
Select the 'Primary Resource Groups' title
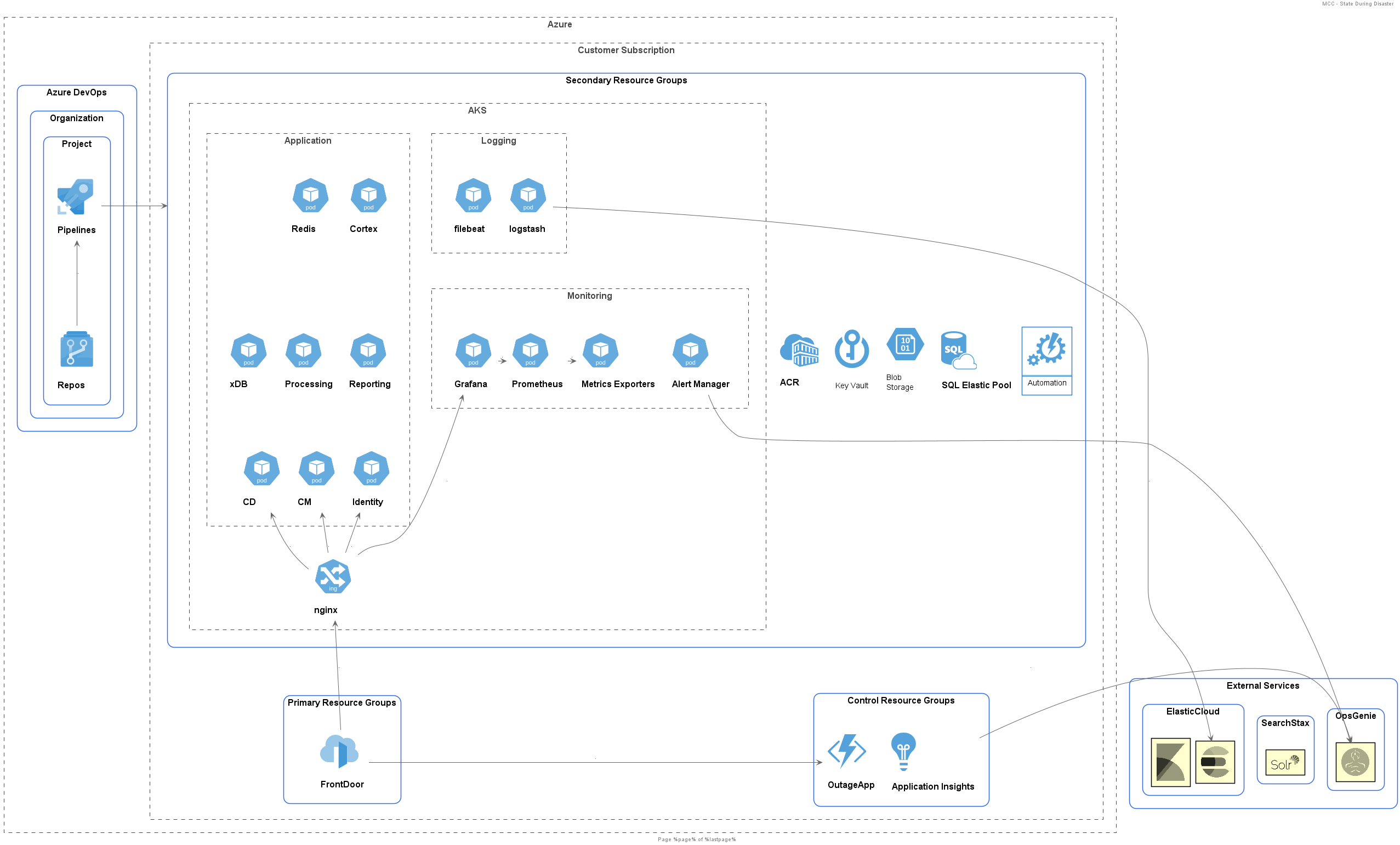pyautogui.click(x=342, y=702)
